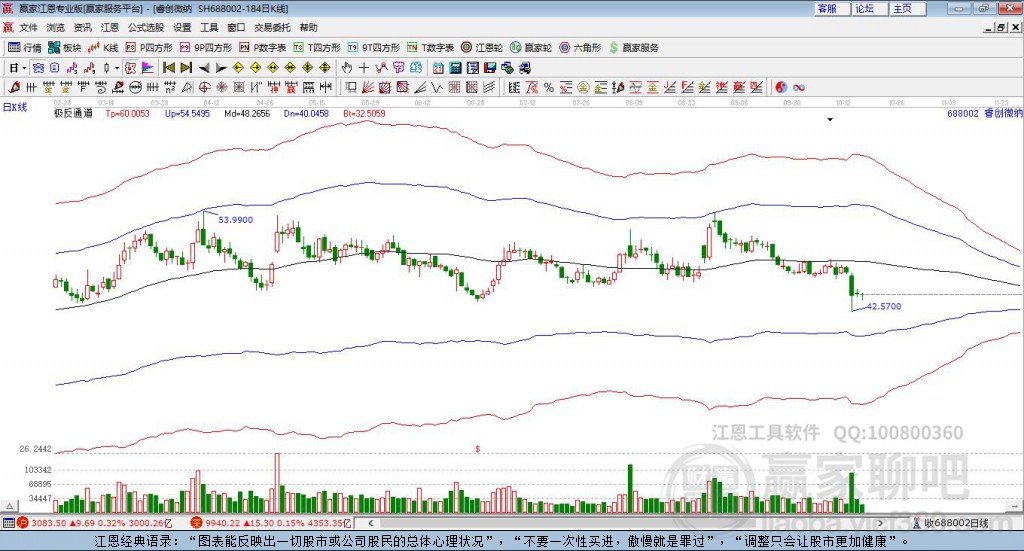This screenshot has width=1024, height=551.
Task: Jump to first bar with skip-start icon
Action: pos(168,68)
